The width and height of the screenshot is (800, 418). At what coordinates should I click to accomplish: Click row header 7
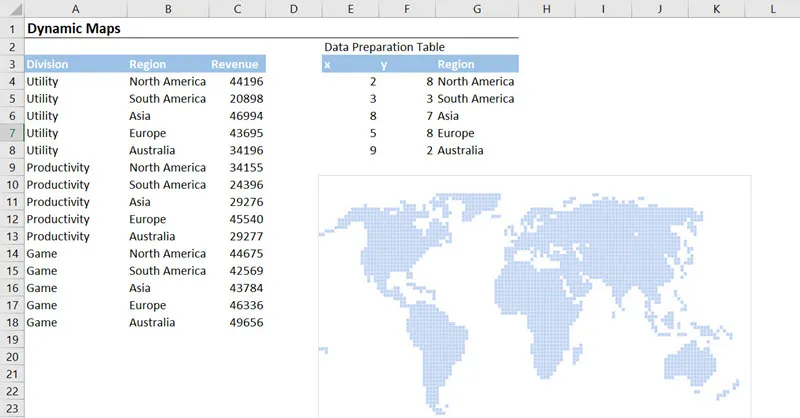[11, 133]
